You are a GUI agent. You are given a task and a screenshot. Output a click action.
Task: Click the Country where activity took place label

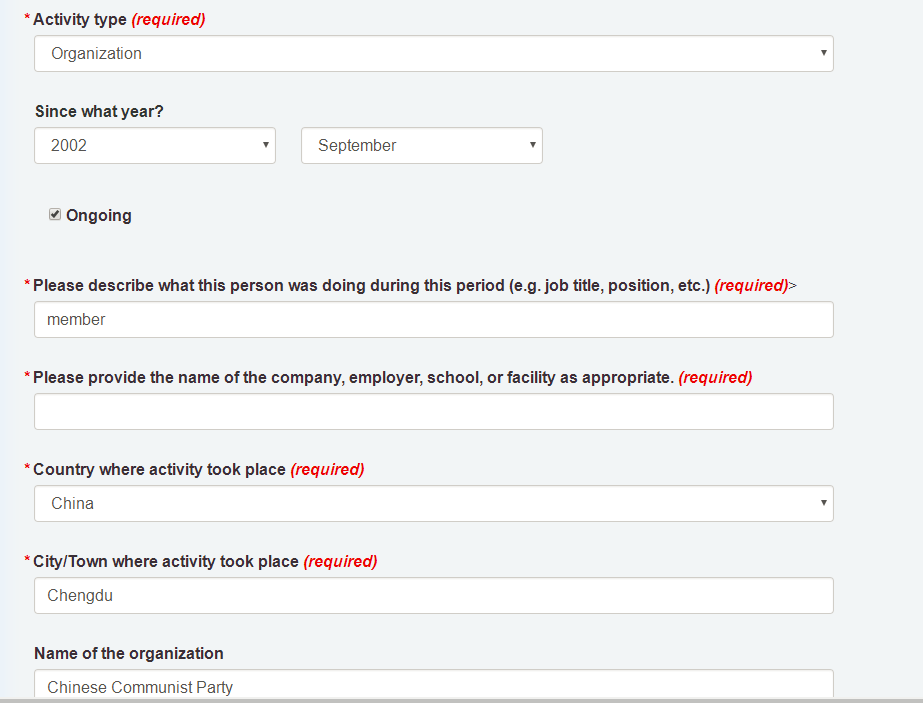pyautogui.click(x=159, y=469)
